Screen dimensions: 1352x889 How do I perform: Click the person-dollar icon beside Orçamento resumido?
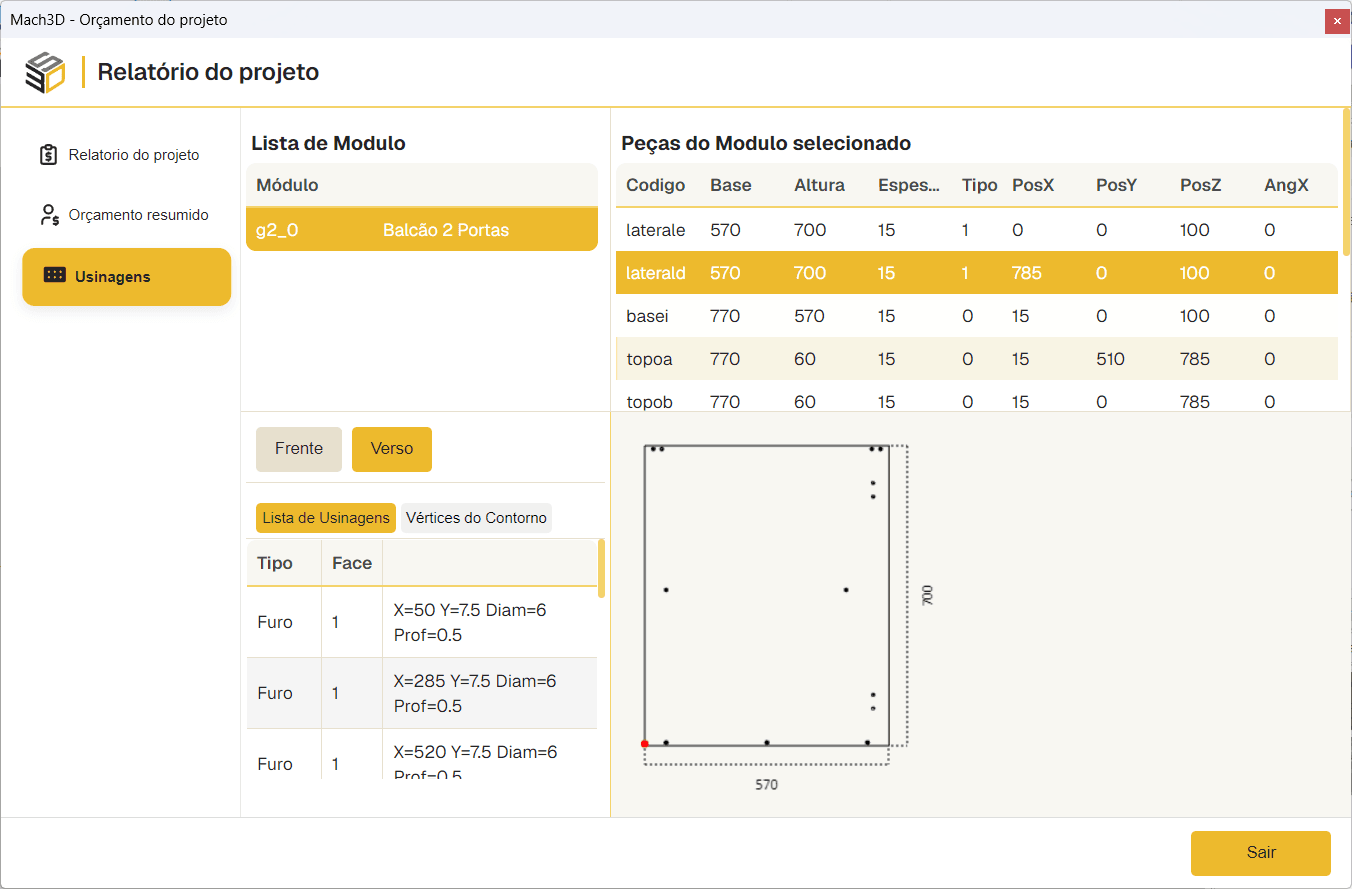point(49,215)
